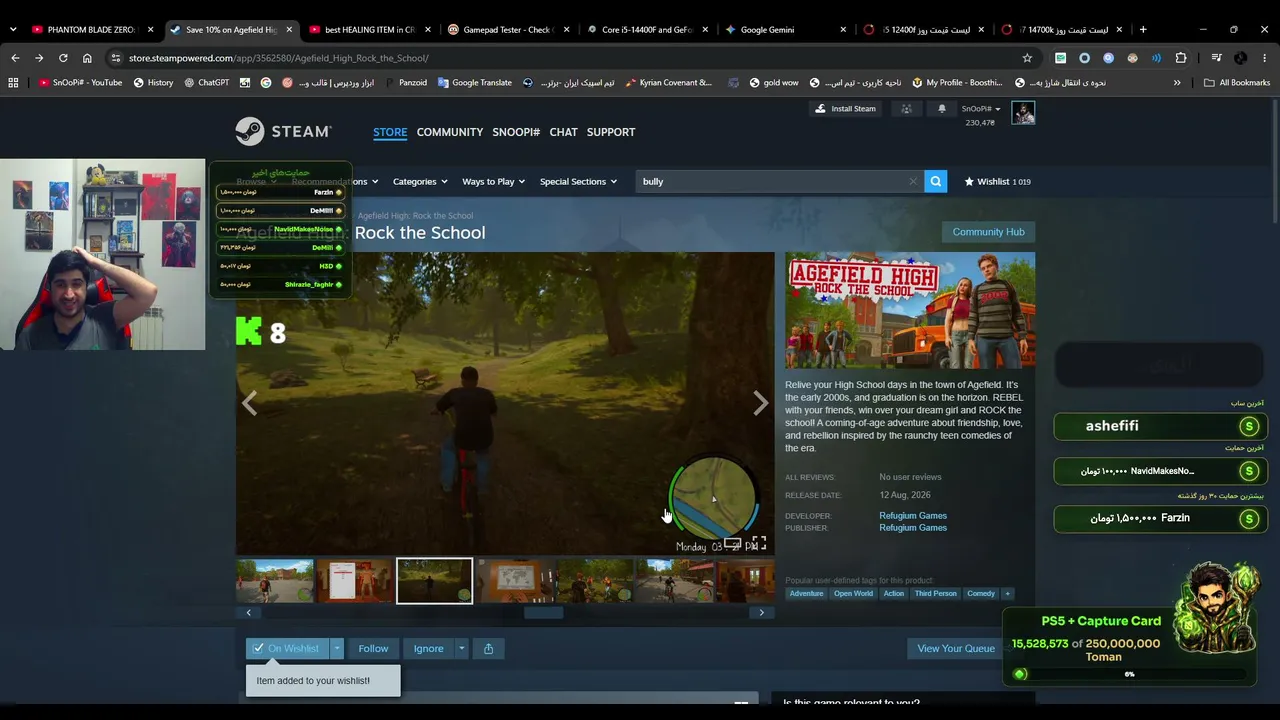Open Steam notifications bell
This screenshot has width=1280, height=720.
click(x=941, y=109)
